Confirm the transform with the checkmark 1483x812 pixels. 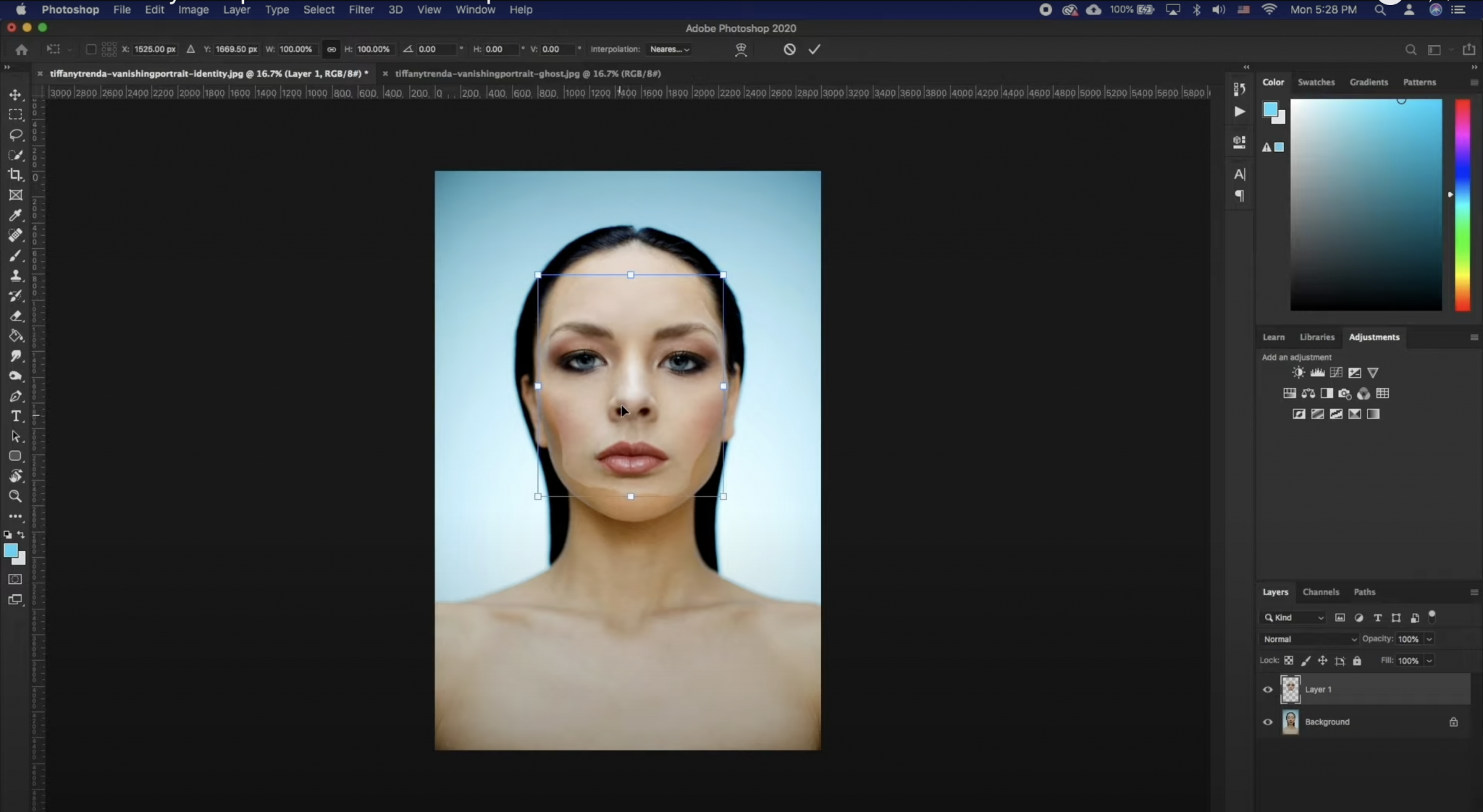[x=814, y=49]
